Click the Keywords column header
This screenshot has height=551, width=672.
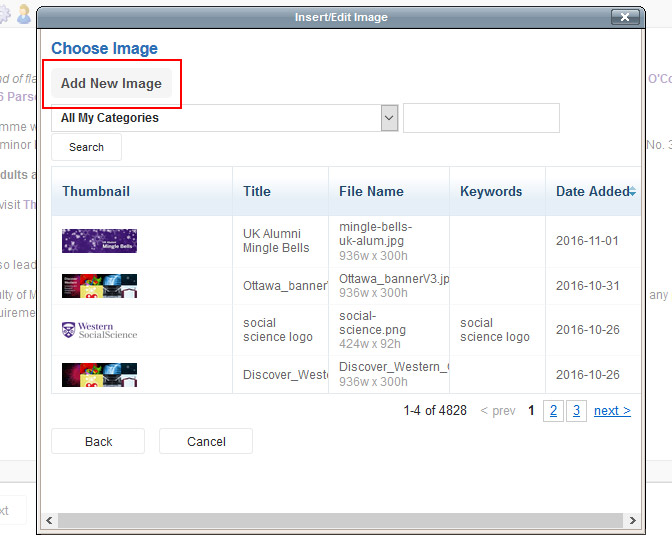click(491, 192)
